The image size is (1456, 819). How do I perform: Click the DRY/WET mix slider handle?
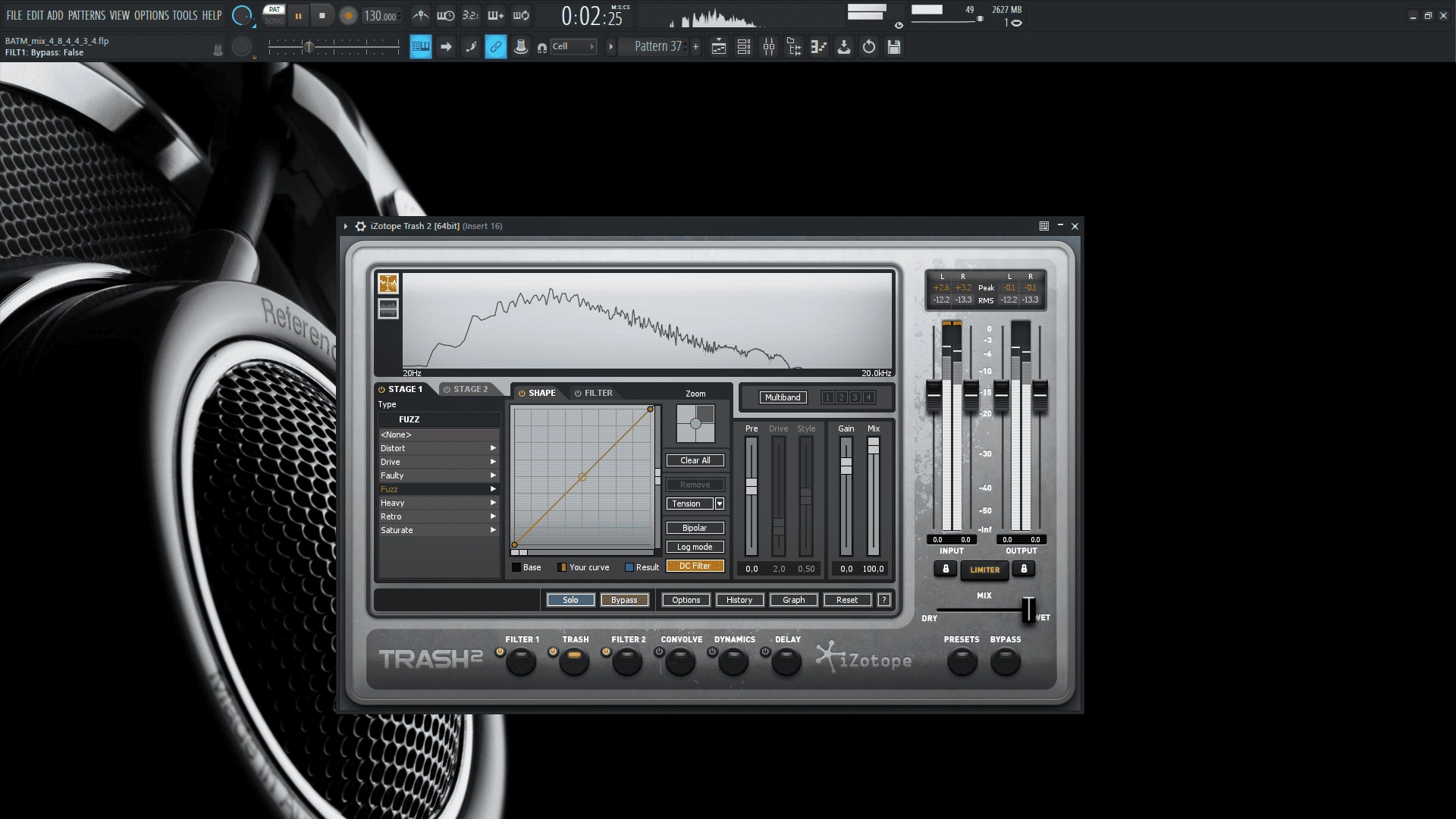[x=1028, y=610]
